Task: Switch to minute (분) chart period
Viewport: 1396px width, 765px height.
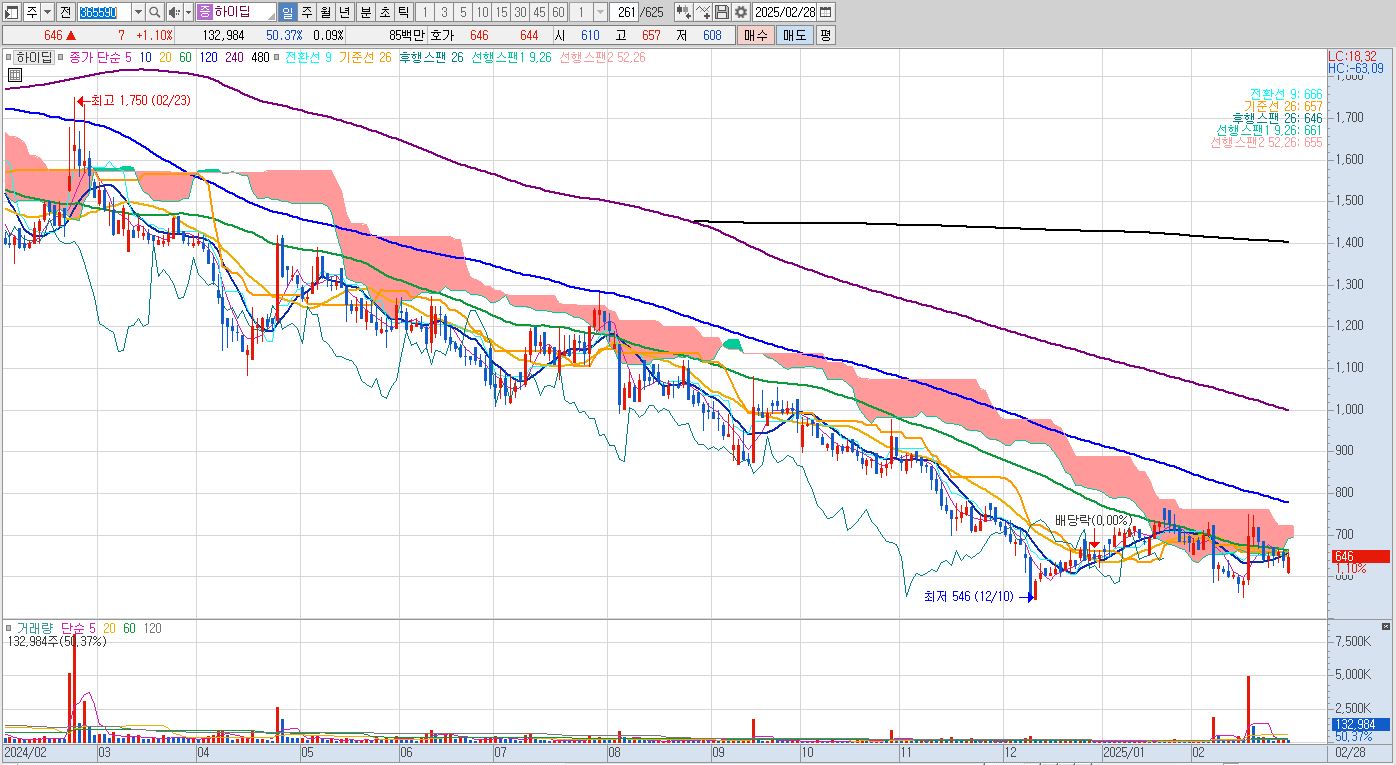Action: click(365, 12)
